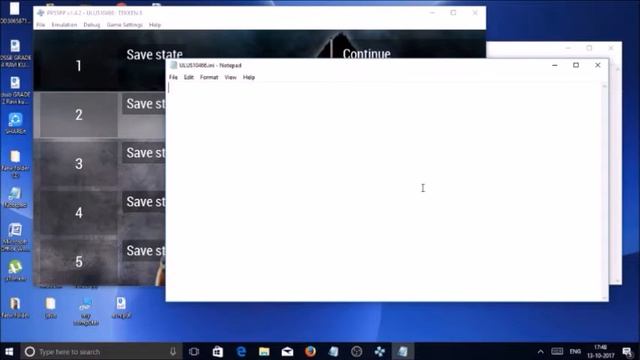Open the File menu in Notepad
The image size is (640, 360).
coord(173,77)
